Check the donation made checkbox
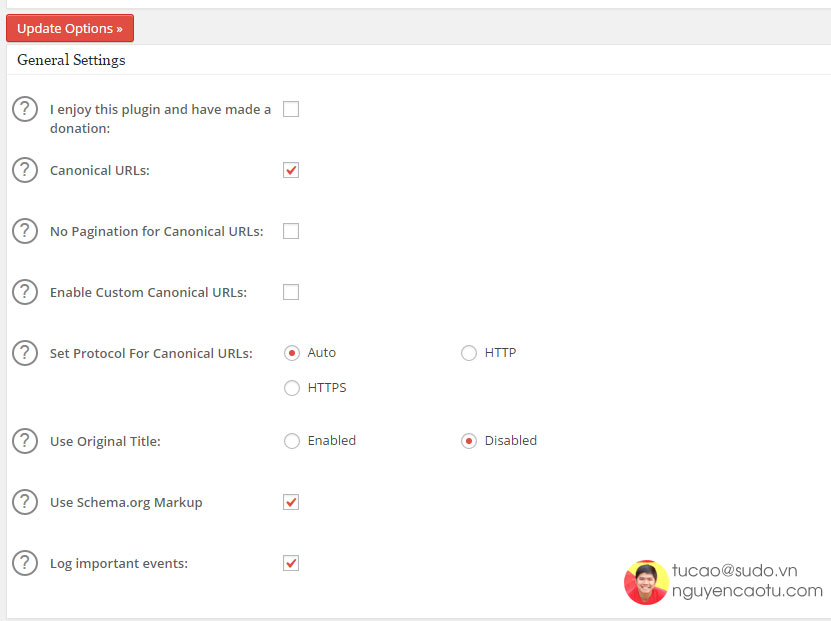 [x=291, y=109]
